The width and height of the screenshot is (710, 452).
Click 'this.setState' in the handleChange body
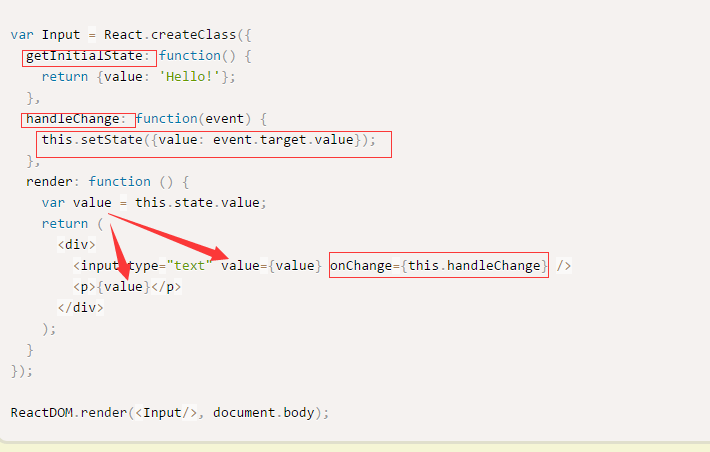point(92,139)
